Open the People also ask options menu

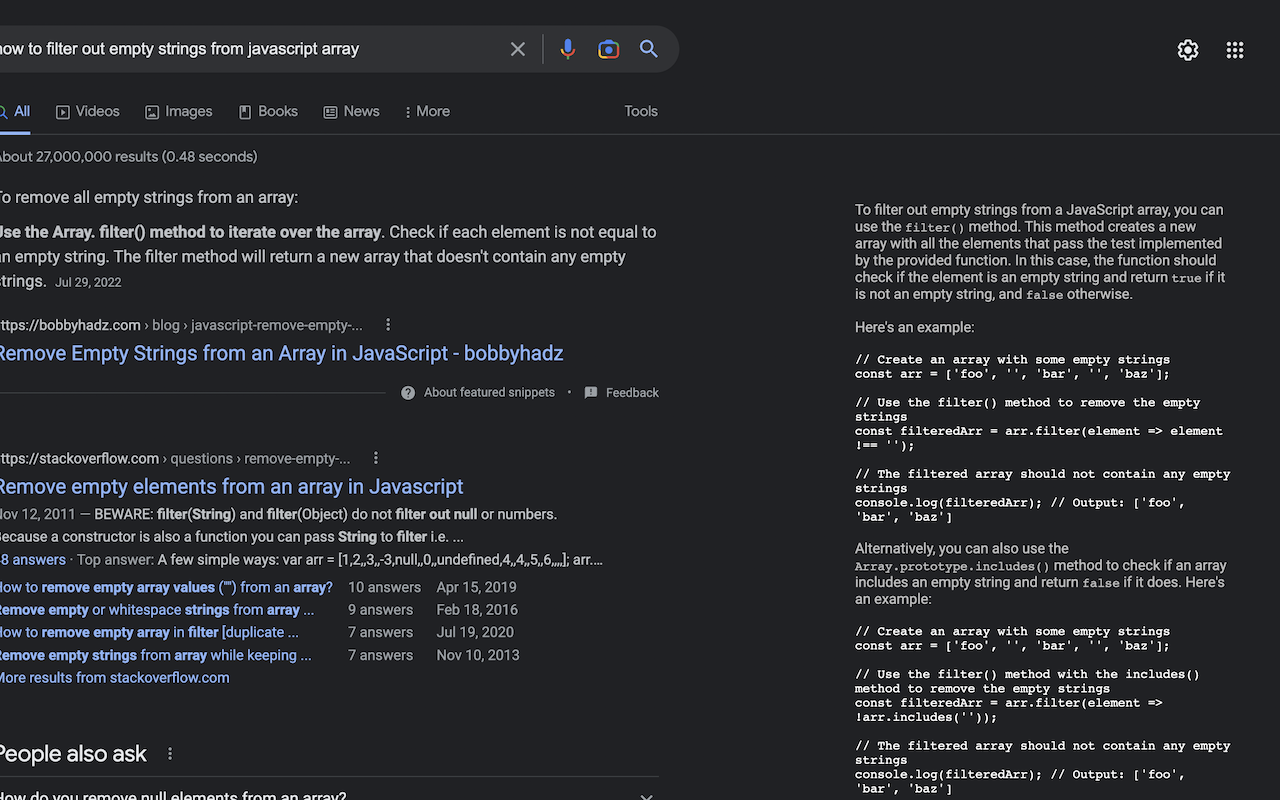tap(170, 754)
